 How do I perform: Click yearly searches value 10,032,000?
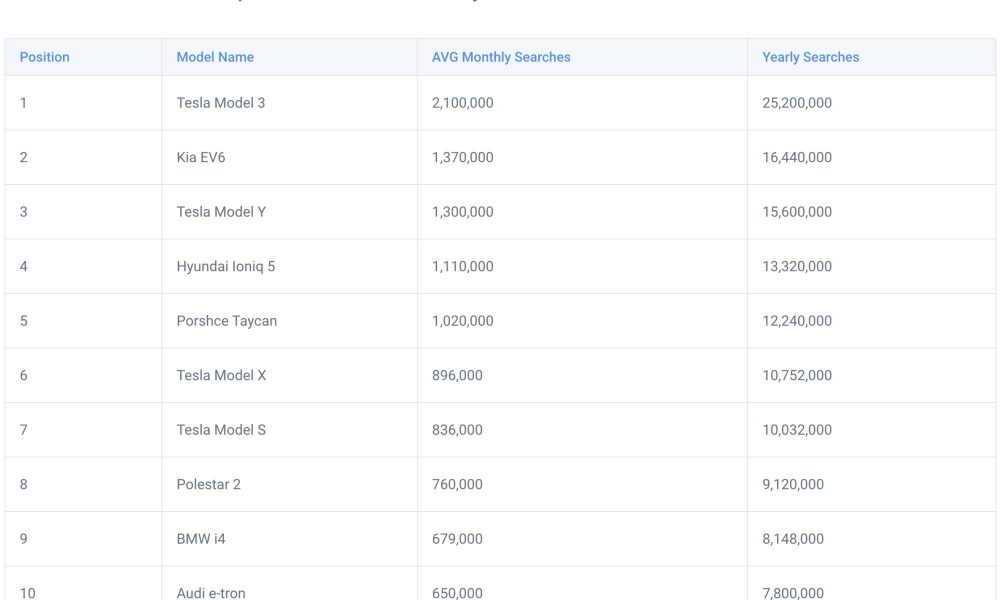click(797, 430)
